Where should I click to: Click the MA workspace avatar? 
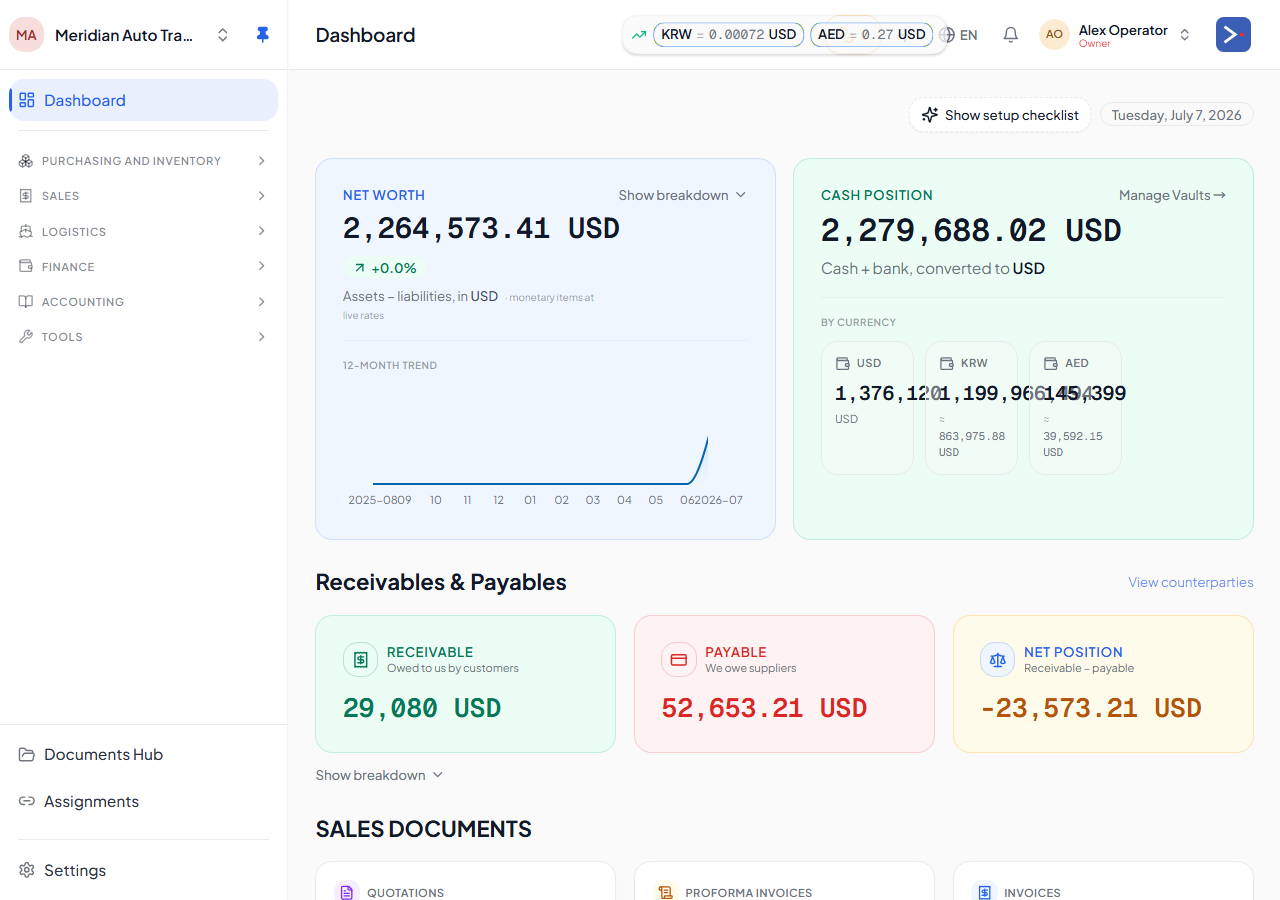[26, 35]
